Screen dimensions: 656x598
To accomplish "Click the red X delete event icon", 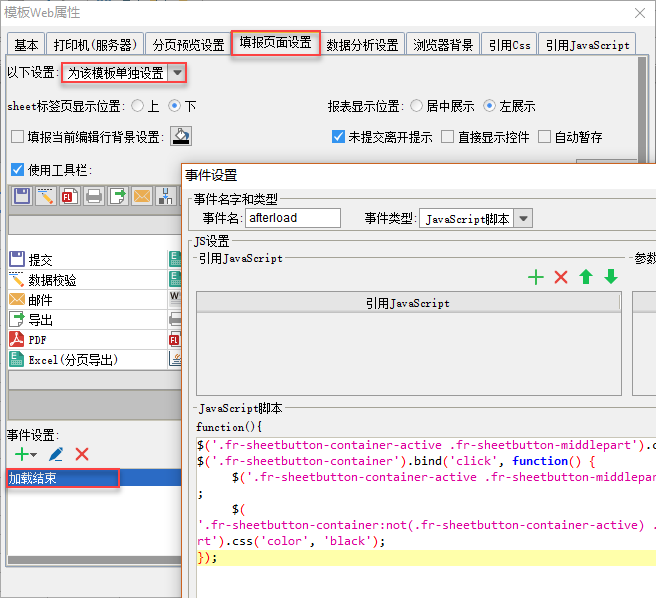I will (x=82, y=454).
